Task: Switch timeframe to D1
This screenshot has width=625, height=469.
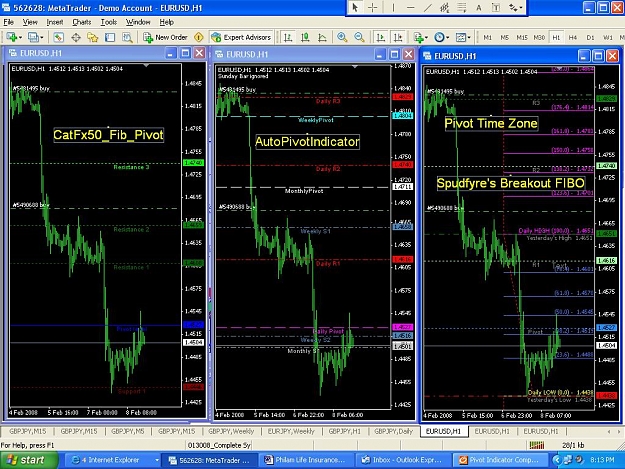Action: pos(590,37)
